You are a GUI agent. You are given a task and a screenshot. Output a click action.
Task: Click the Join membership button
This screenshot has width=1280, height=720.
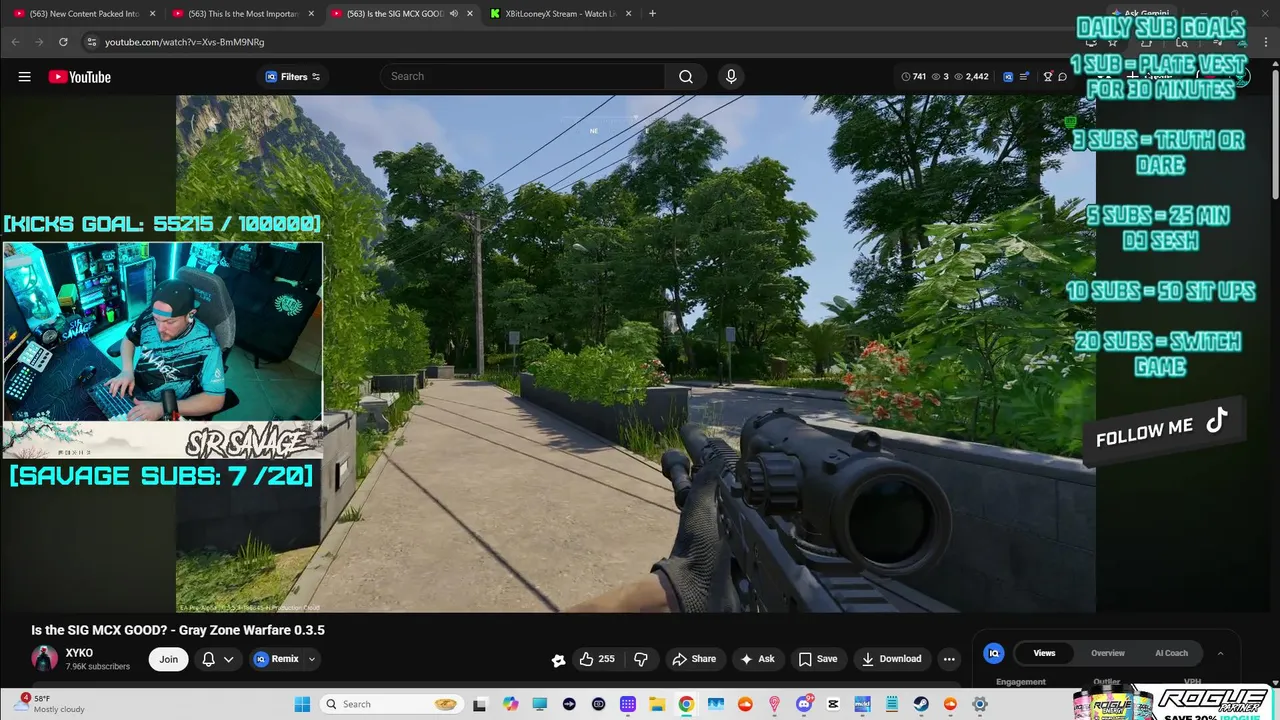coord(168,659)
